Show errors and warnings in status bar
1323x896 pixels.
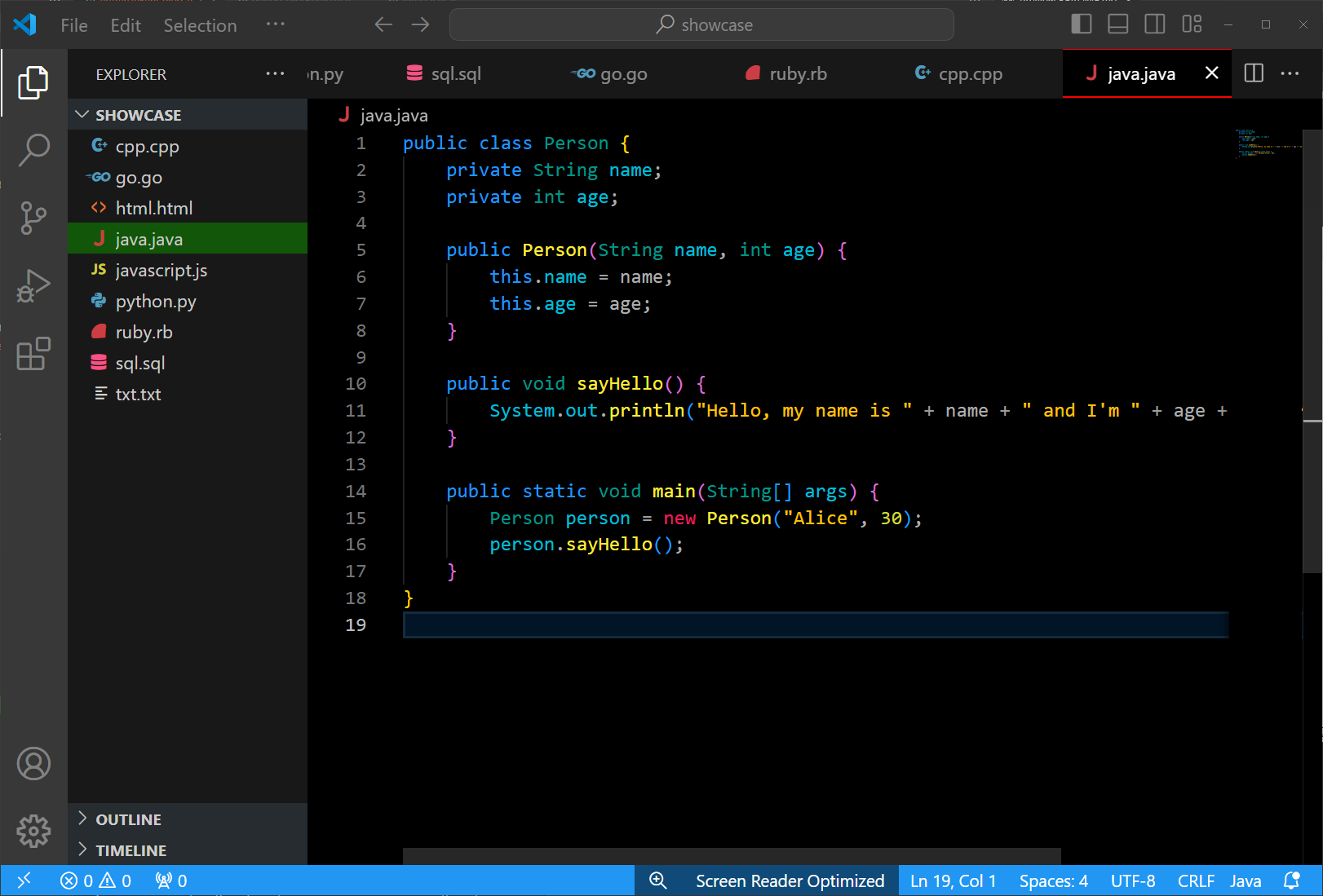coord(95,881)
